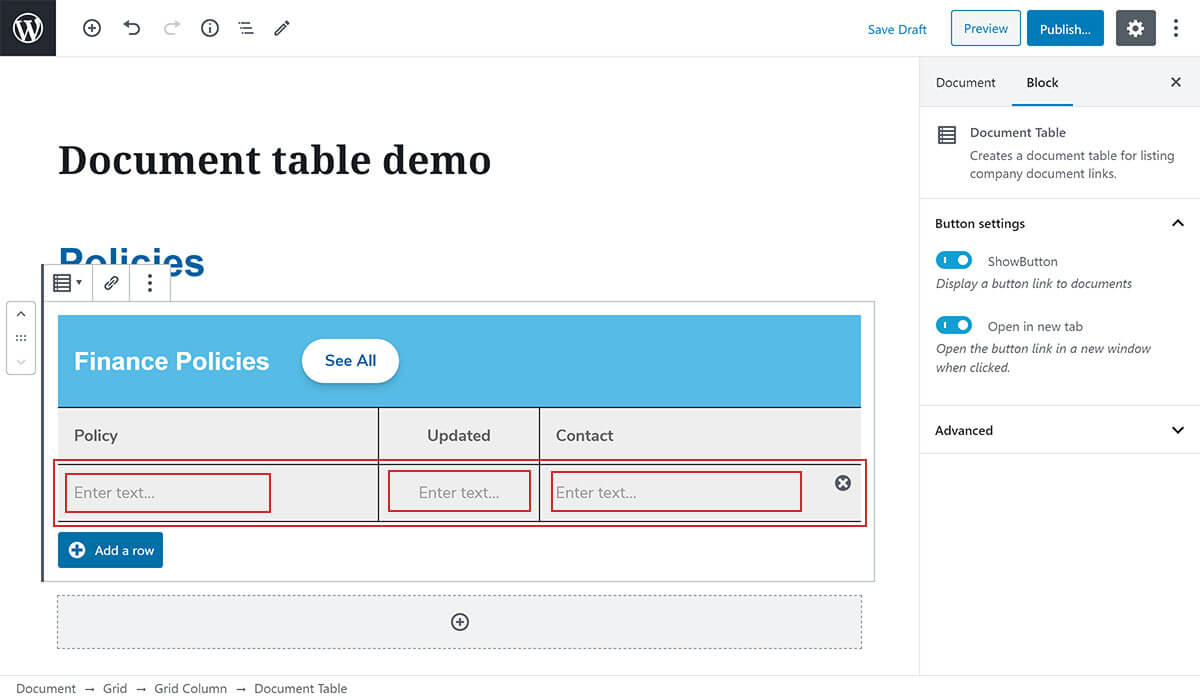Viewport: 1200px width, 700px height.
Task: Click the link icon in block toolbar
Action: point(112,283)
